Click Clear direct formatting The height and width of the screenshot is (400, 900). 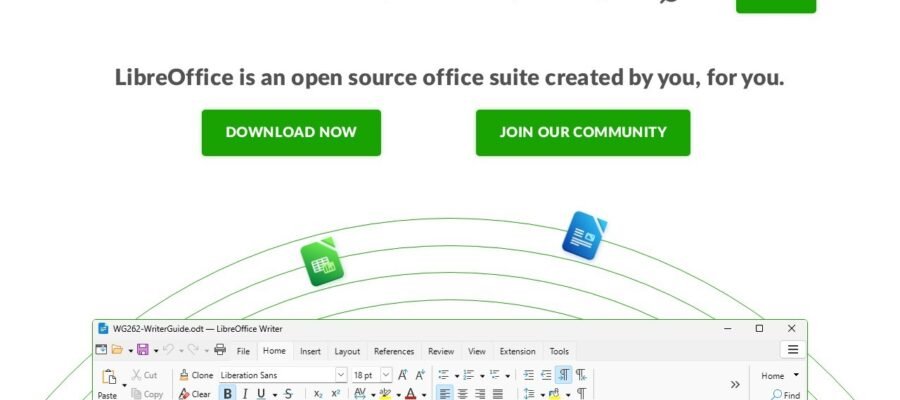point(195,394)
